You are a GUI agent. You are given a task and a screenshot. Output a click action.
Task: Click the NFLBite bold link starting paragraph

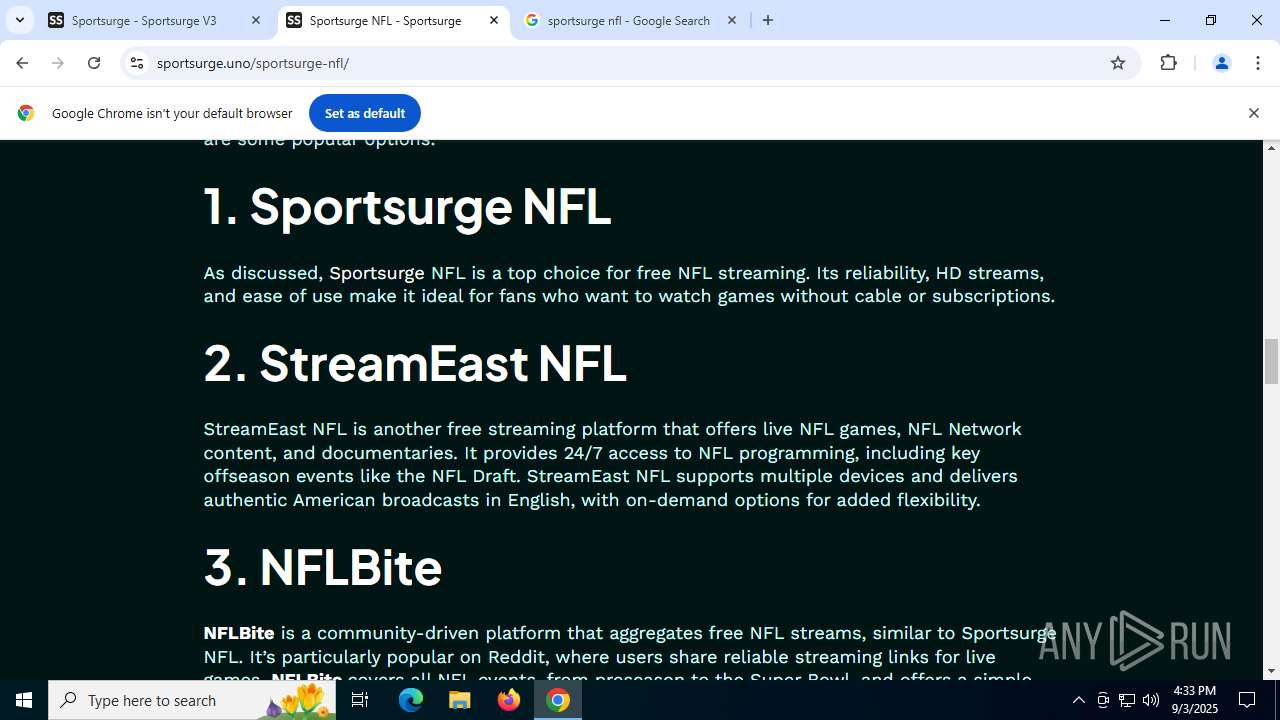coord(239,633)
